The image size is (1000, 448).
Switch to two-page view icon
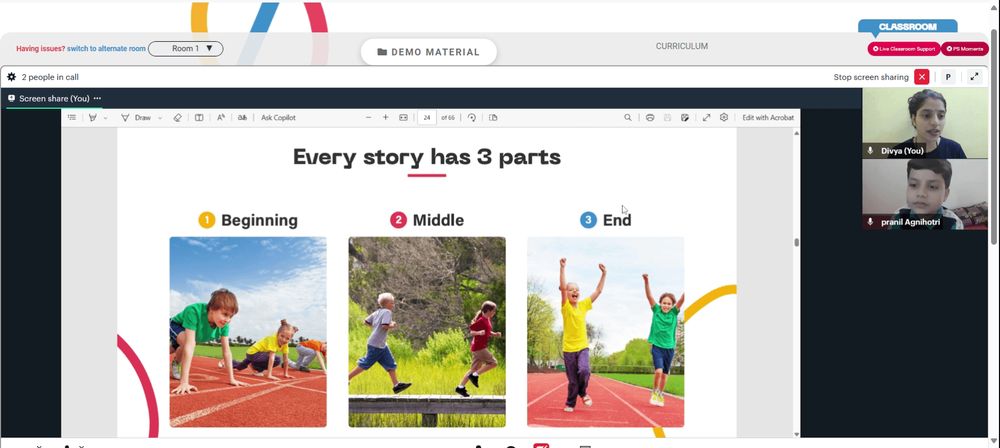[493, 117]
